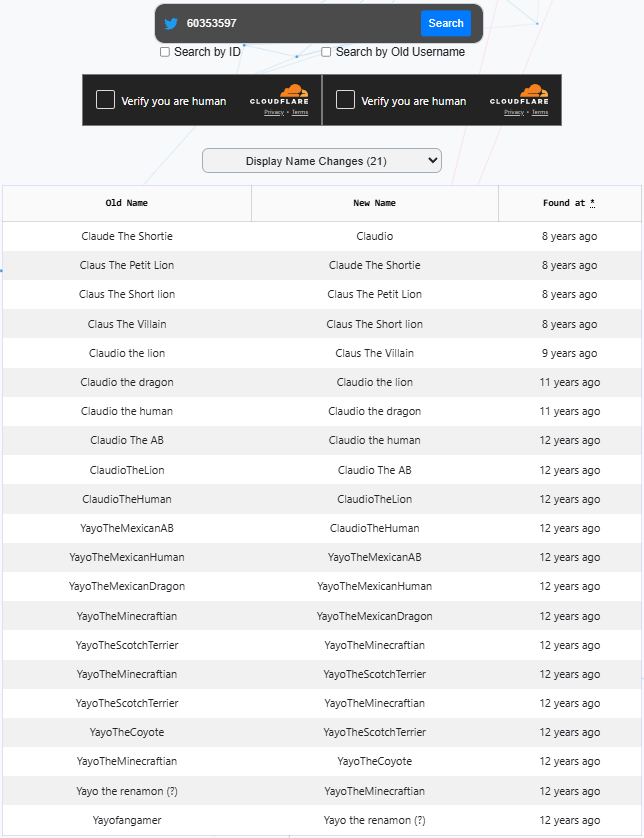Click the left Cloudflare logo
This screenshot has height=838, width=644.
(x=279, y=95)
